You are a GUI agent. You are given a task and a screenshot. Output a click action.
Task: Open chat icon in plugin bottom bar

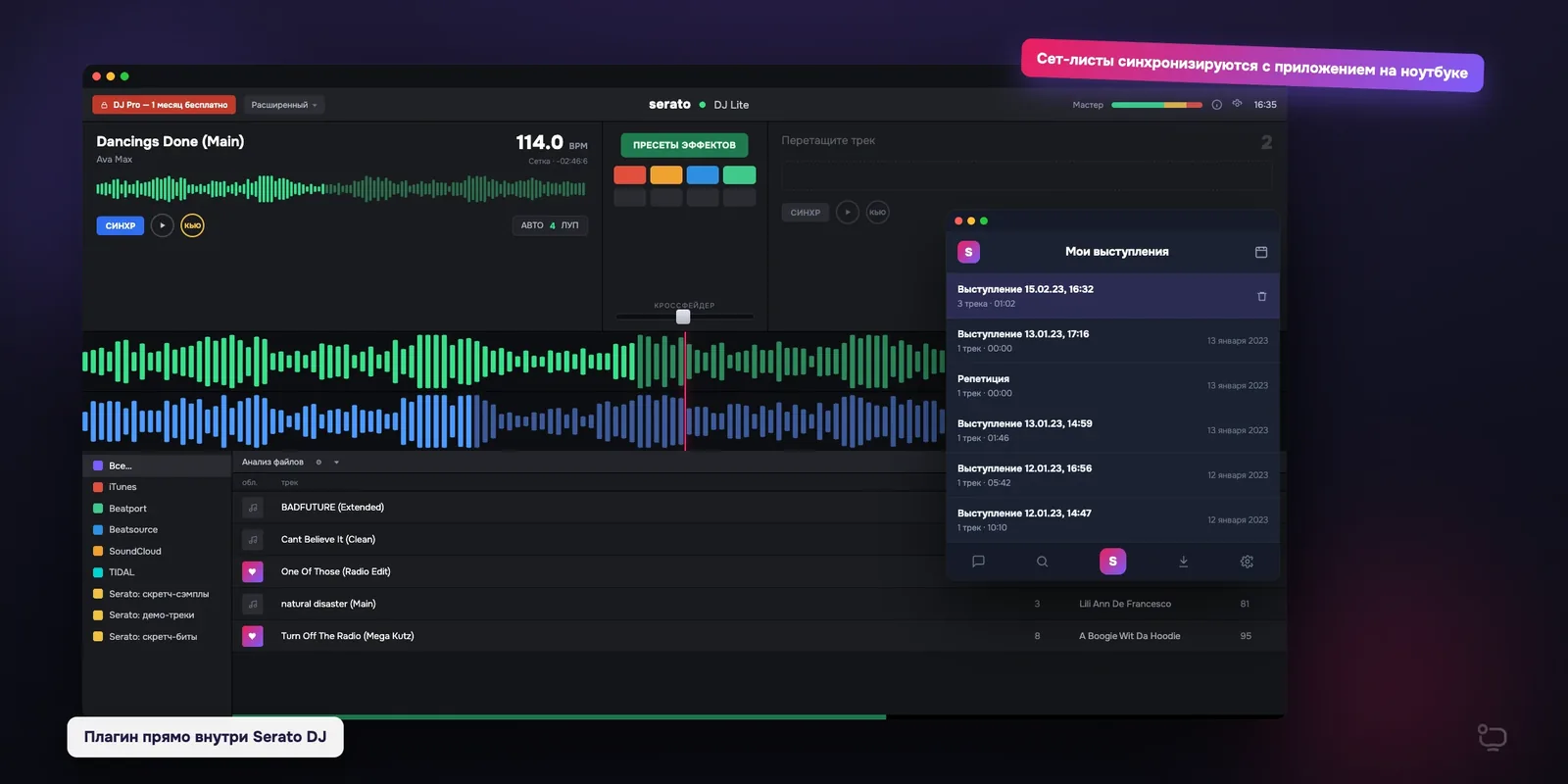(x=978, y=562)
